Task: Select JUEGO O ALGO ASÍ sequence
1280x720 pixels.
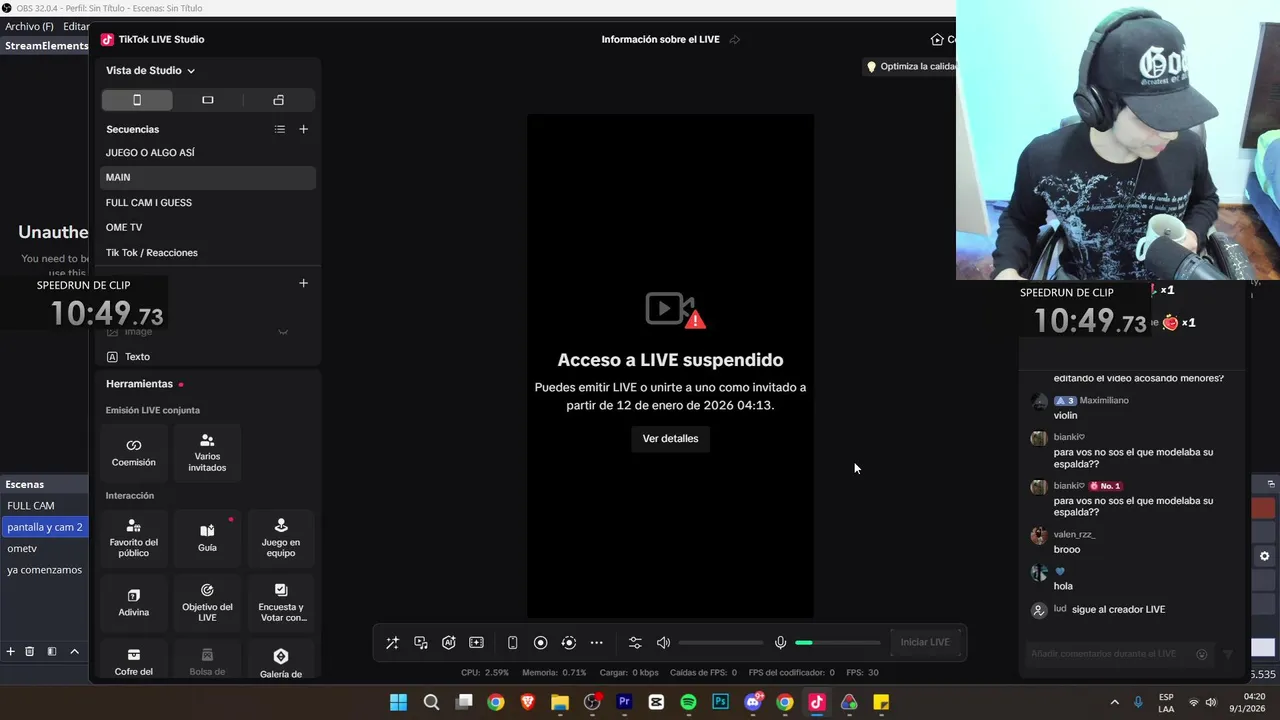Action: pyautogui.click(x=208, y=153)
